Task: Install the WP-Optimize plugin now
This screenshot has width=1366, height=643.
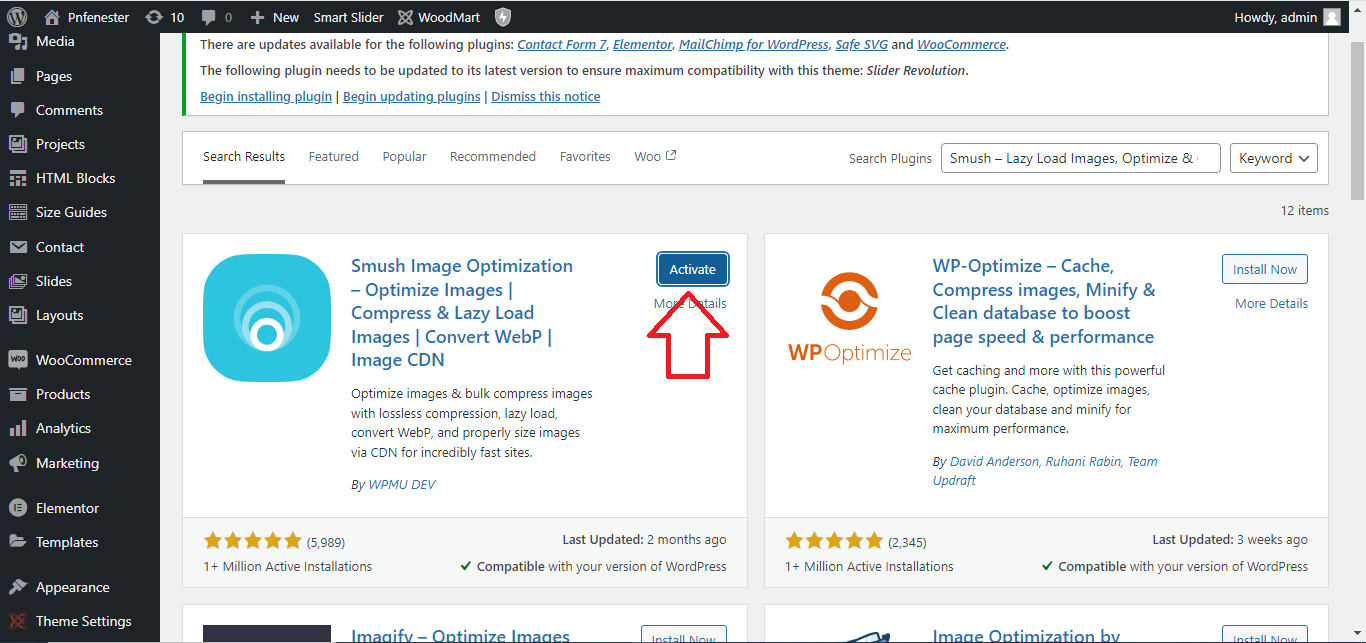Action: coord(1264,269)
